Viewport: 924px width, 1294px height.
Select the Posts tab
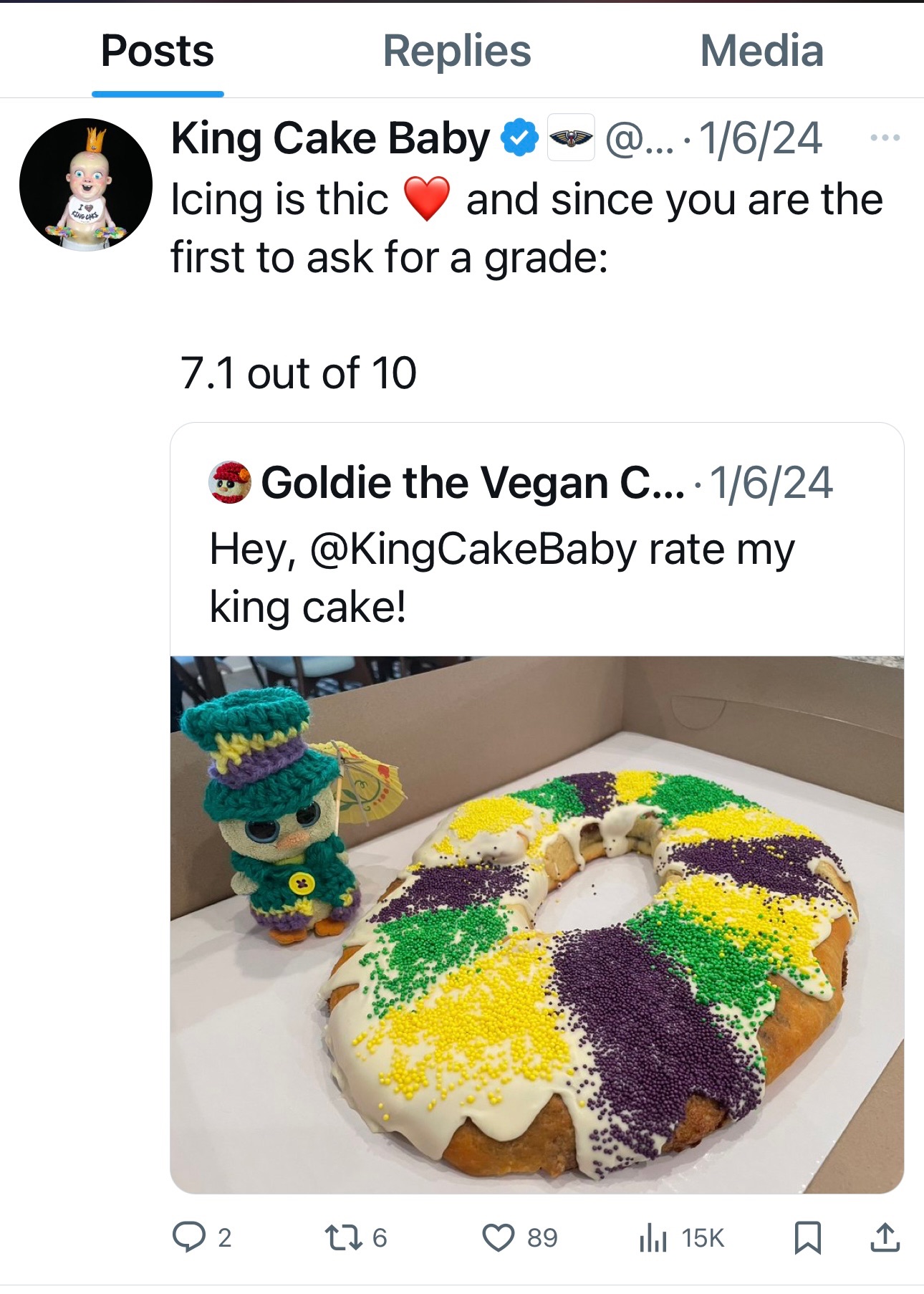click(x=158, y=51)
